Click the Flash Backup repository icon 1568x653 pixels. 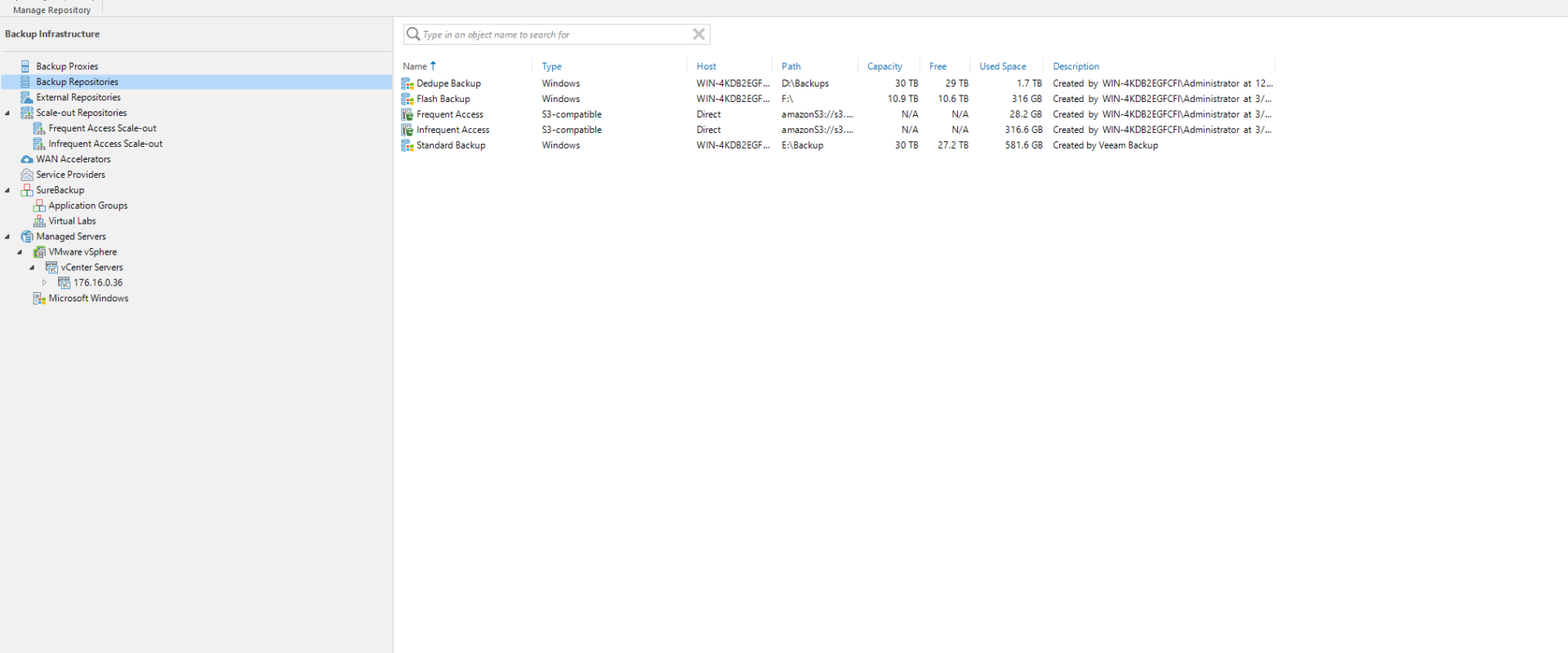coord(408,99)
